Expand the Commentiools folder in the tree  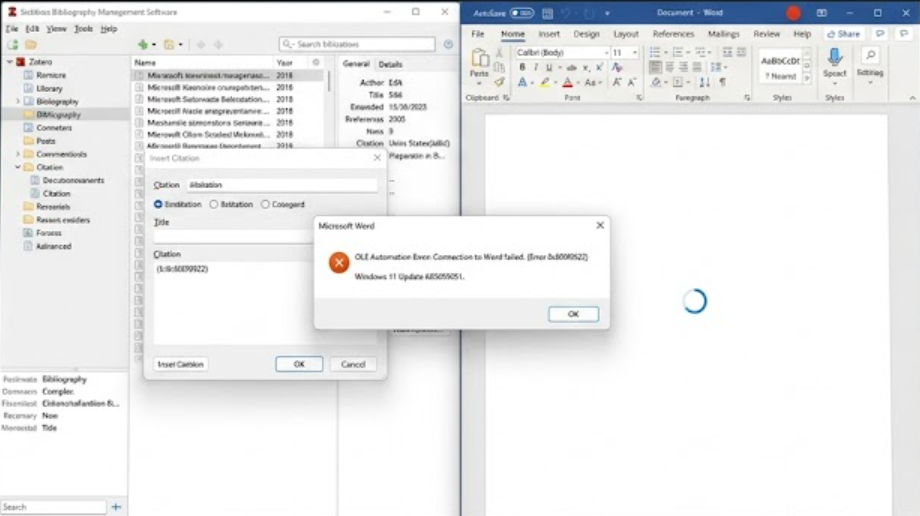(x=18, y=154)
